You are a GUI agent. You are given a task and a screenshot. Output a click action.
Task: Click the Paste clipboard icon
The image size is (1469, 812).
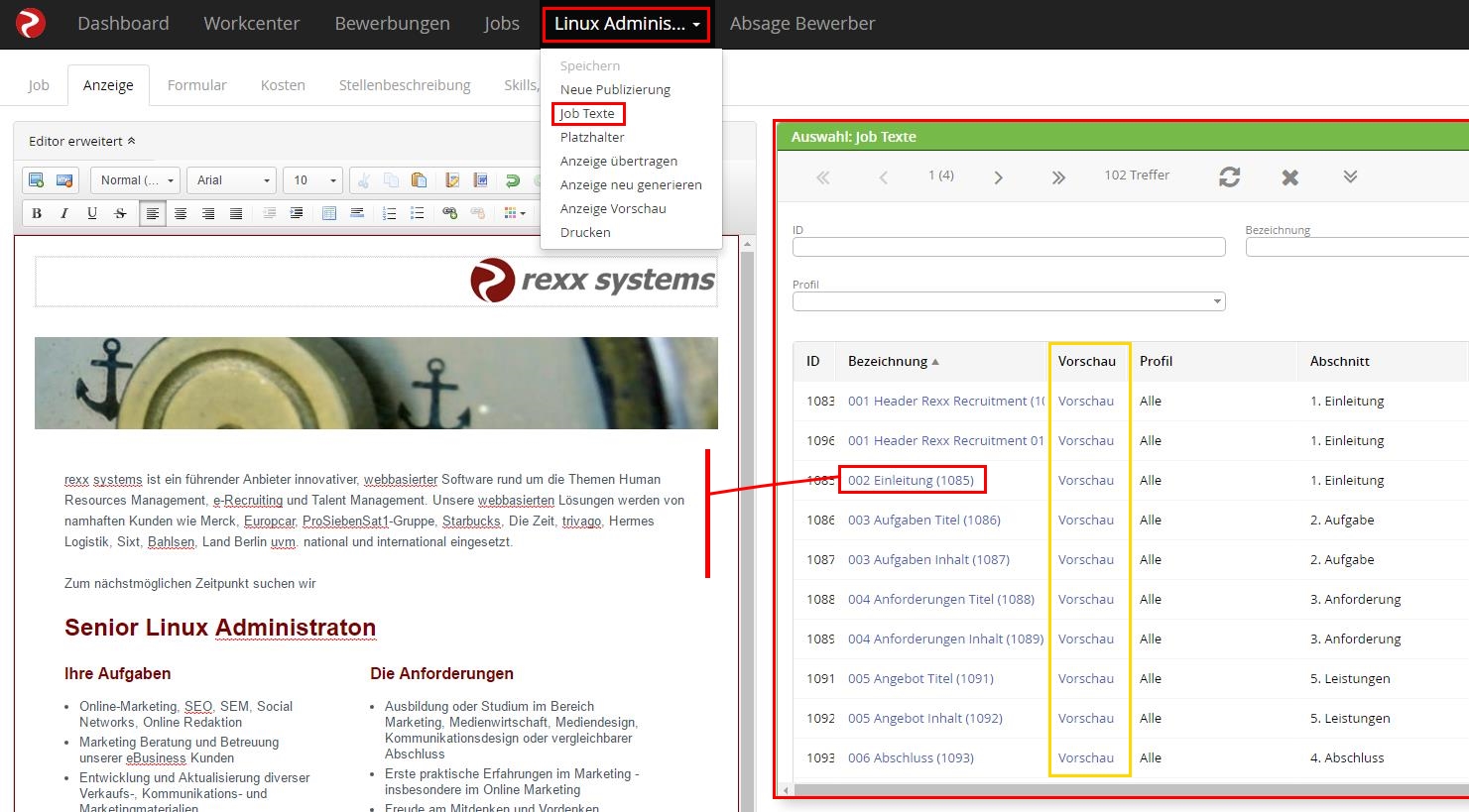tap(420, 180)
